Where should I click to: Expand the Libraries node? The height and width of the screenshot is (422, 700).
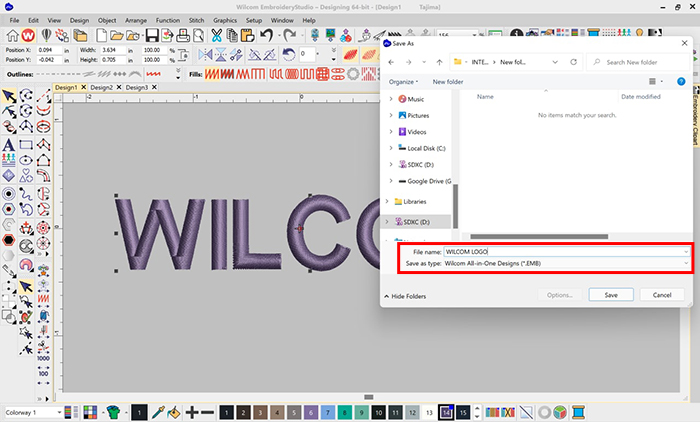387,202
